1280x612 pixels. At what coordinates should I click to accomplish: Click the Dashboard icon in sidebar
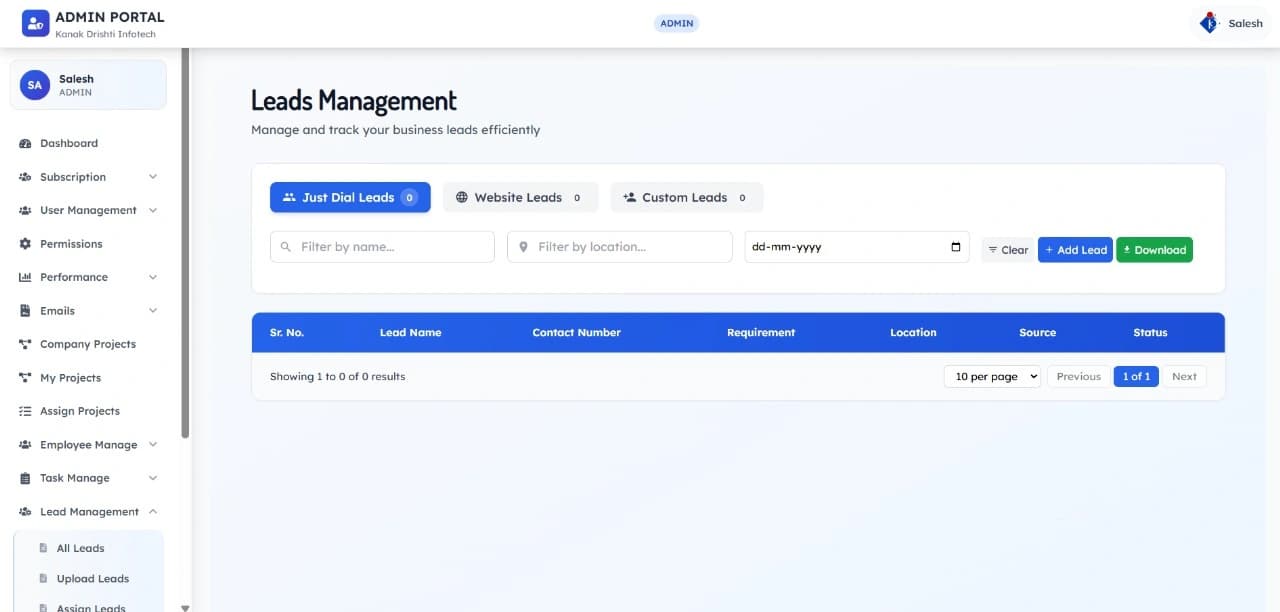pos(25,144)
